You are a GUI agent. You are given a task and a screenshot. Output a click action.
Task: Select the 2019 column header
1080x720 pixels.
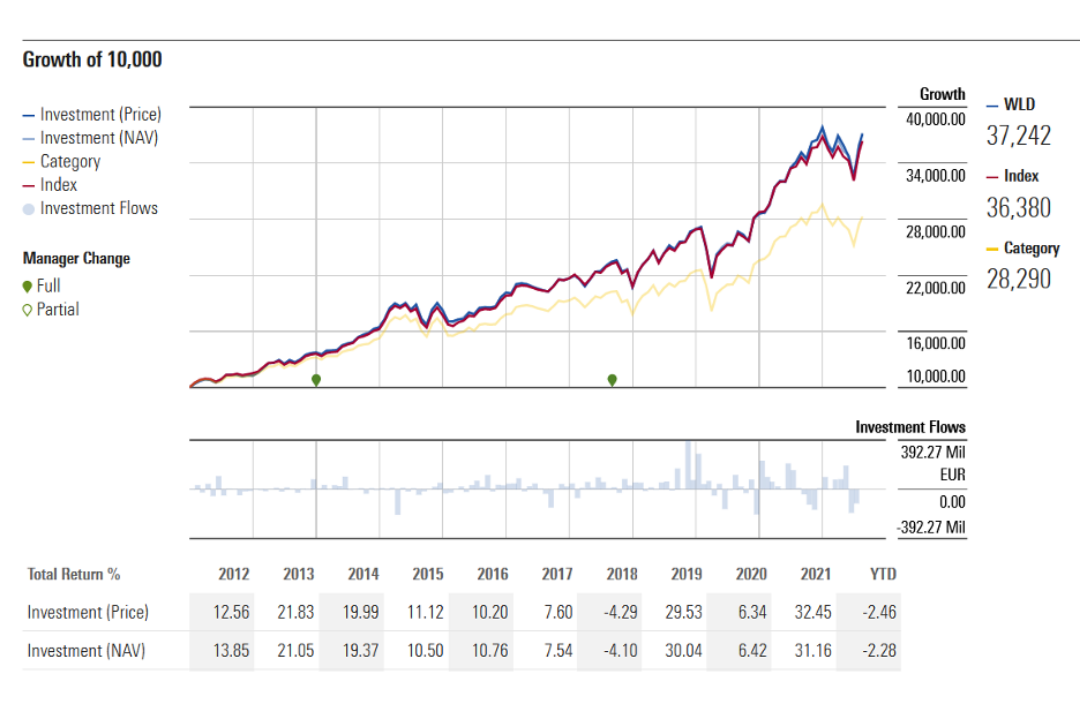pyautogui.click(x=686, y=574)
